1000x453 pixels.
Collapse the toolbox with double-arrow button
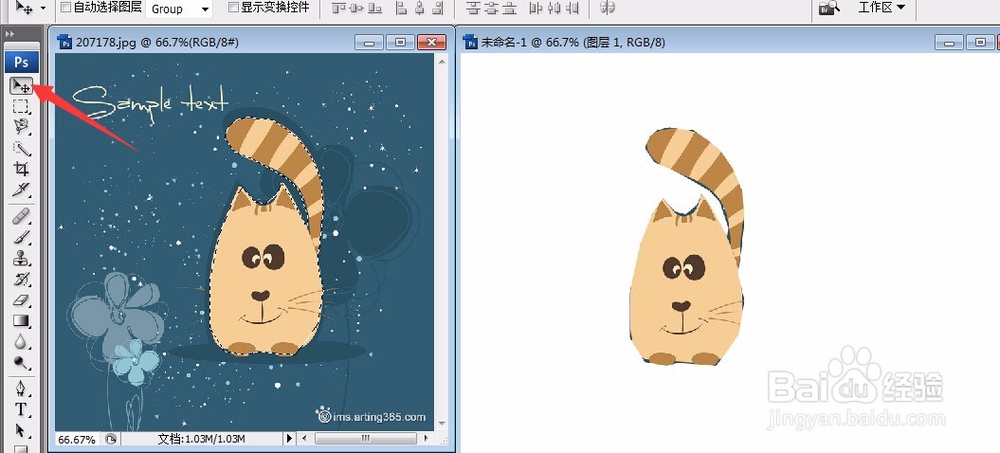pos(10,34)
